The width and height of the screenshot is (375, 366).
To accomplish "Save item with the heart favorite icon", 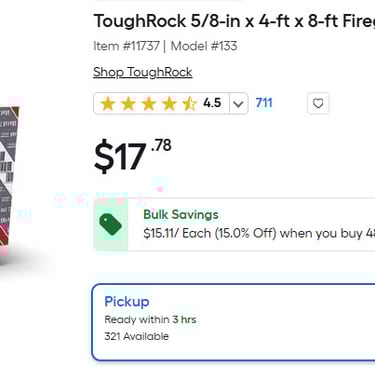I will [x=318, y=103].
